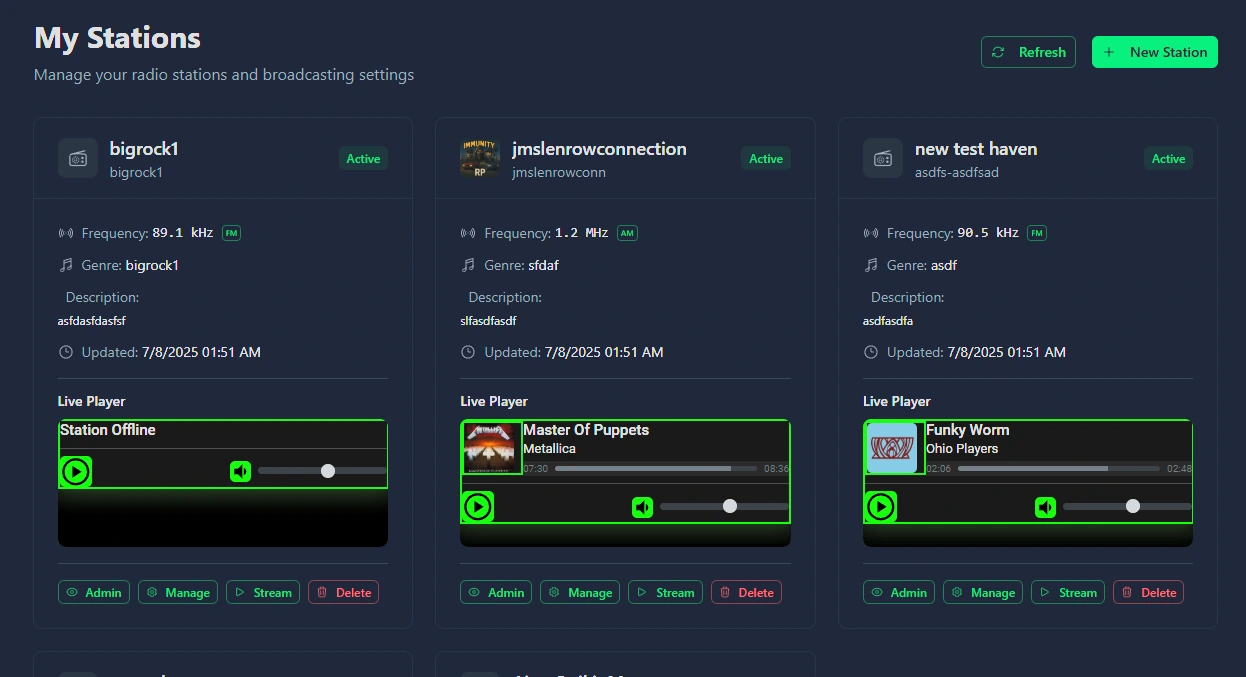Click the jmslenrowconn station slug
Screen dimensions: 1246x677
tap(559, 172)
